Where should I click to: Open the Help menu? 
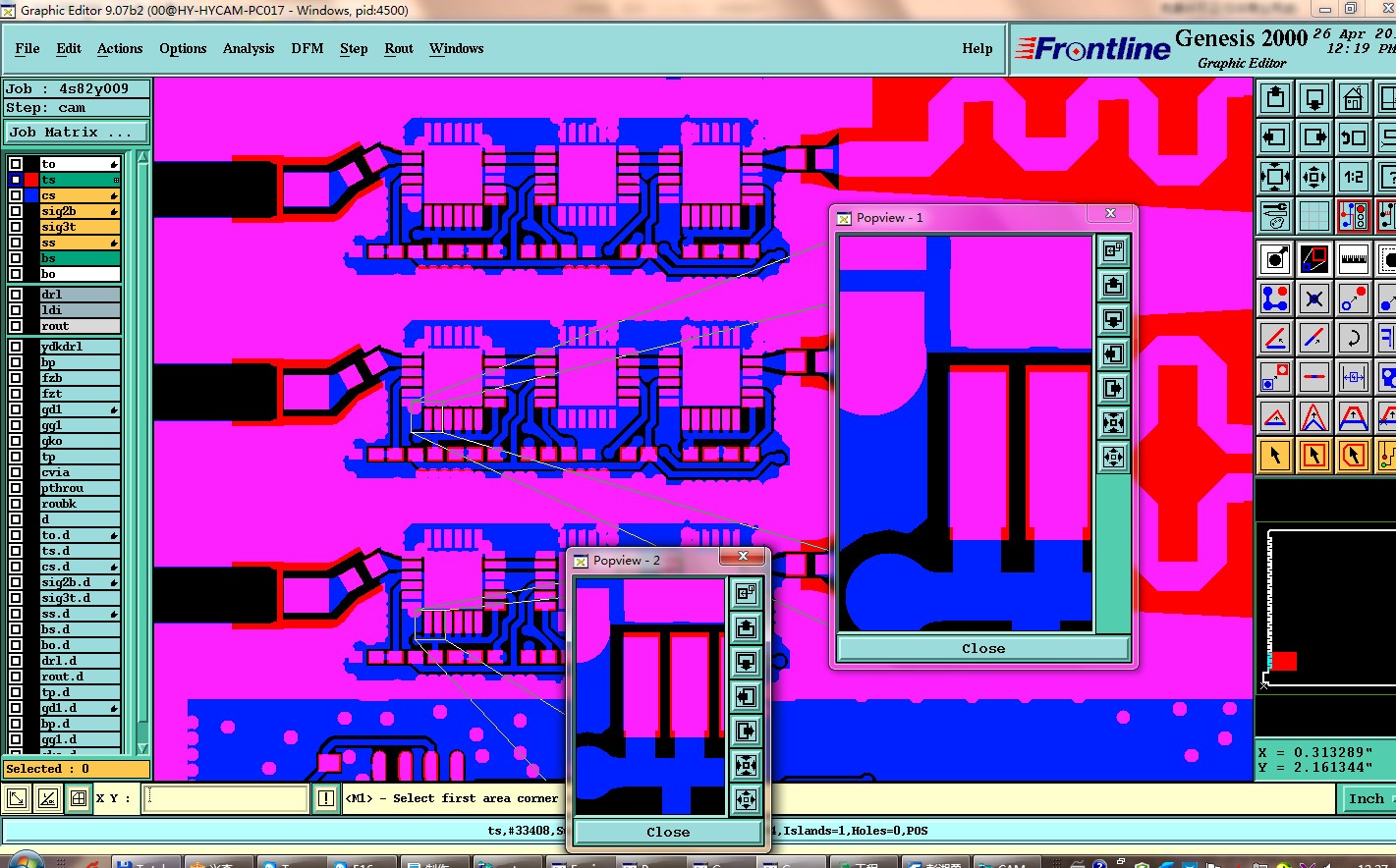(x=977, y=48)
